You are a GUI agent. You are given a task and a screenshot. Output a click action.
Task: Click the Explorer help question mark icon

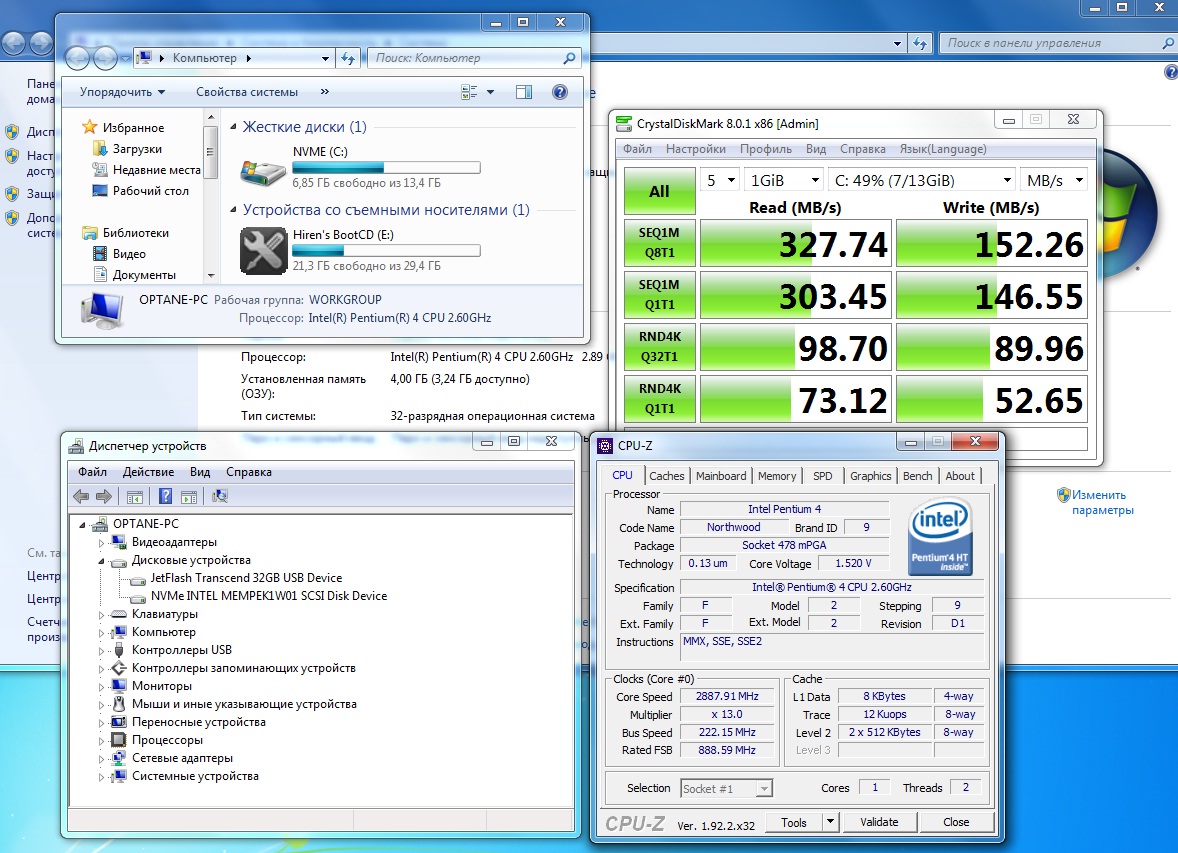coord(560,92)
